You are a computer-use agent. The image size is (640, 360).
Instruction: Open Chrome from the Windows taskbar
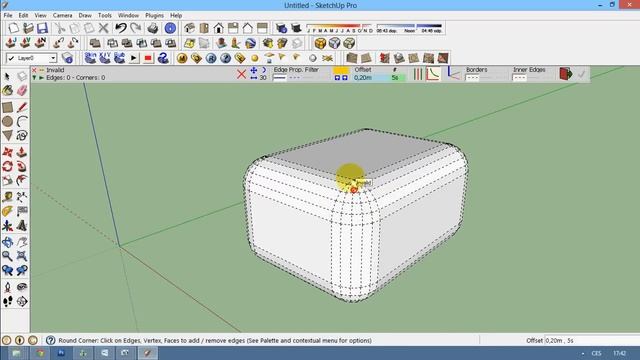[x=40, y=353]
